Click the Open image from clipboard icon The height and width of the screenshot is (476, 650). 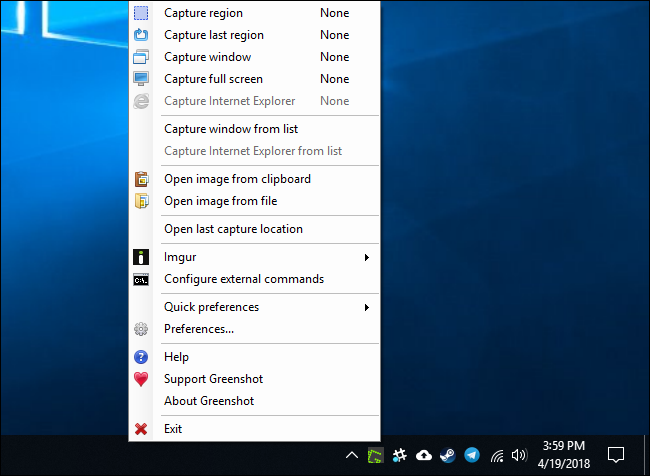[x=141, y=179]
